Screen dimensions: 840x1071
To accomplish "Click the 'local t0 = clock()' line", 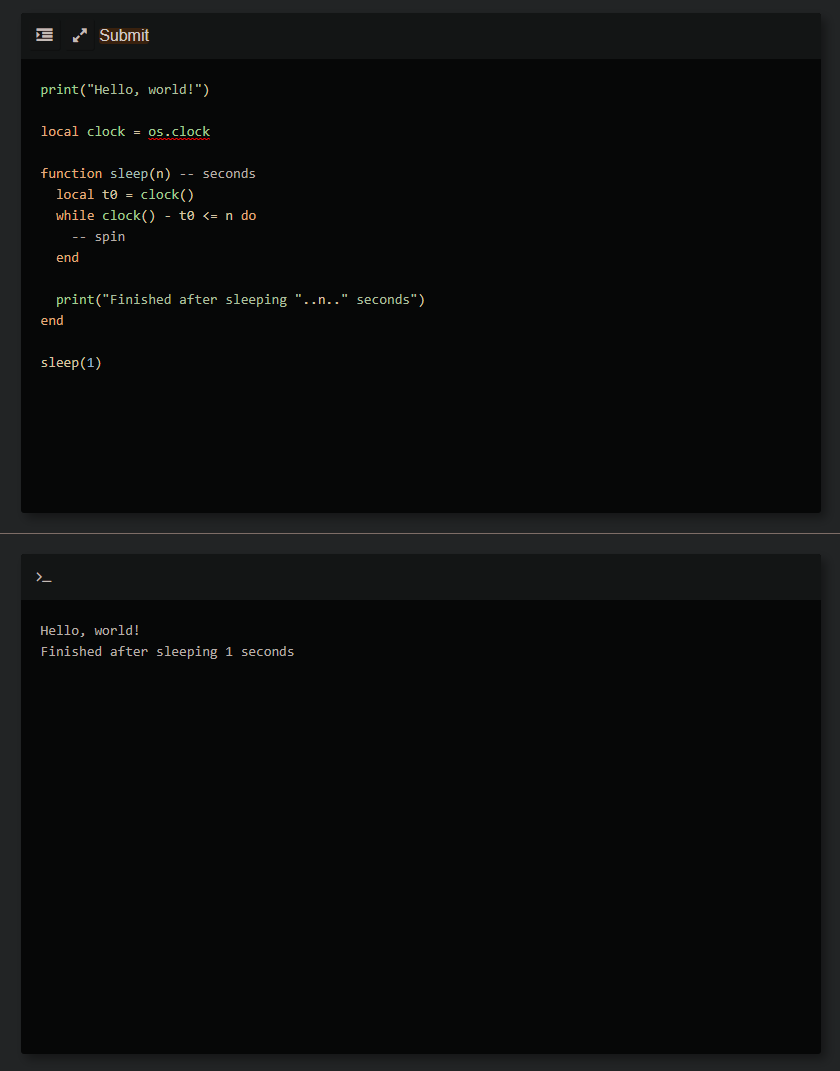I will click(125, 195).
